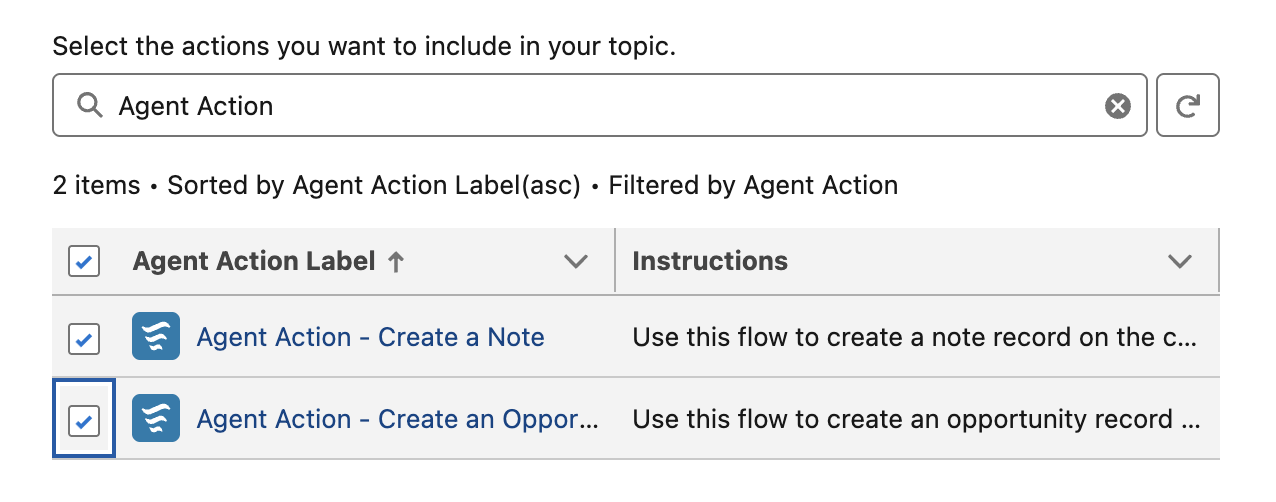Open the Agent Action Label column dropdown

click(575, 262)
